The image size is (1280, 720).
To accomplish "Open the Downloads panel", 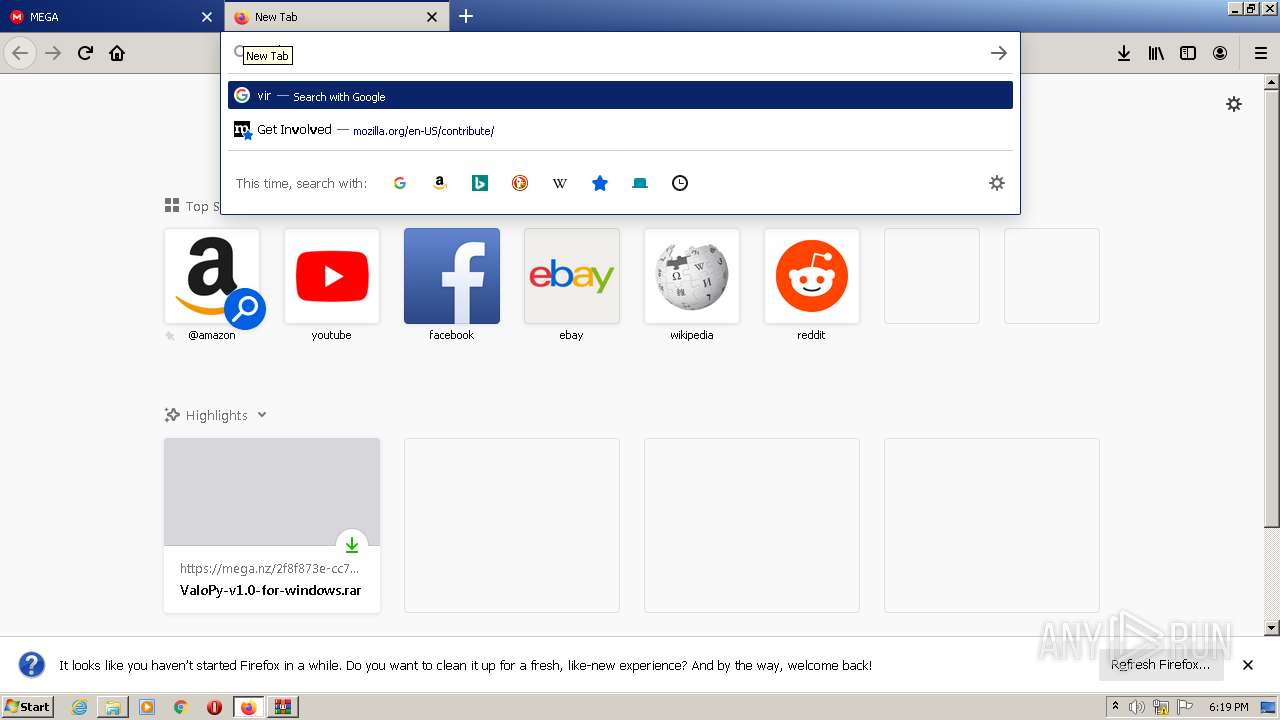I will pos(1124,53).
